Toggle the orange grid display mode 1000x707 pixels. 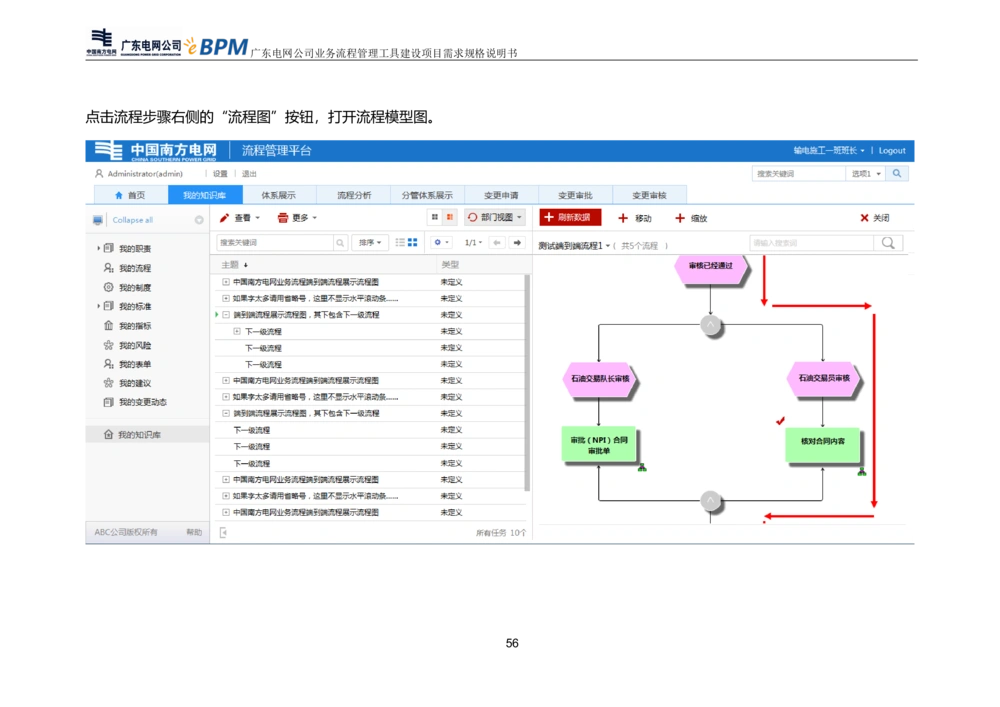pos(450,217)
